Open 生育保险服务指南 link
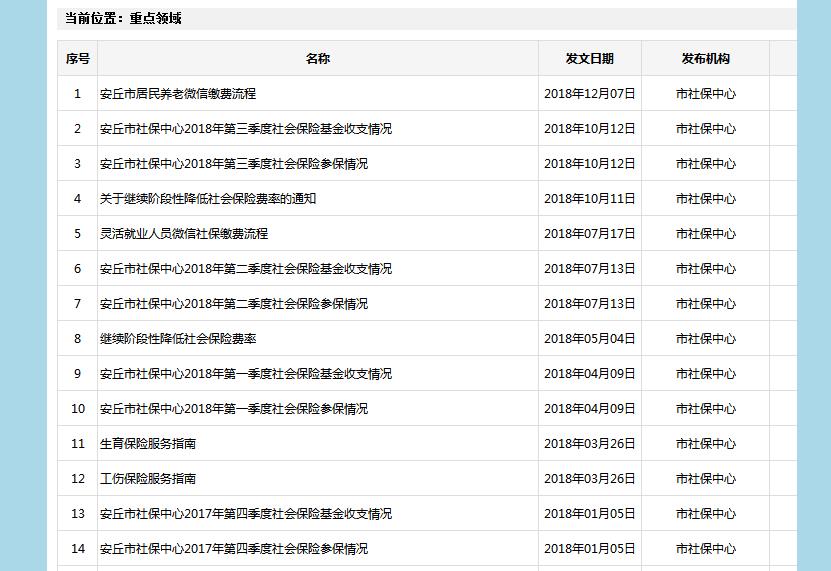Image resolution: width=831 pixels, height=571 pixels. [x=148, y=444]
